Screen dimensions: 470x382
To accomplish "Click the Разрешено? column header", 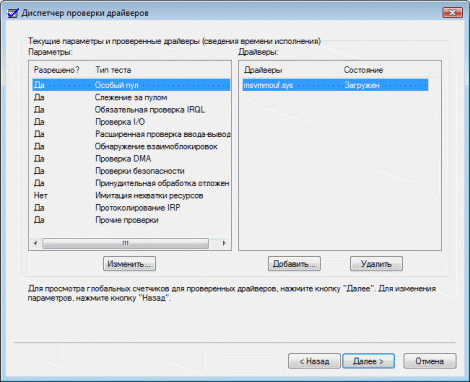I will tap(57, 70).
